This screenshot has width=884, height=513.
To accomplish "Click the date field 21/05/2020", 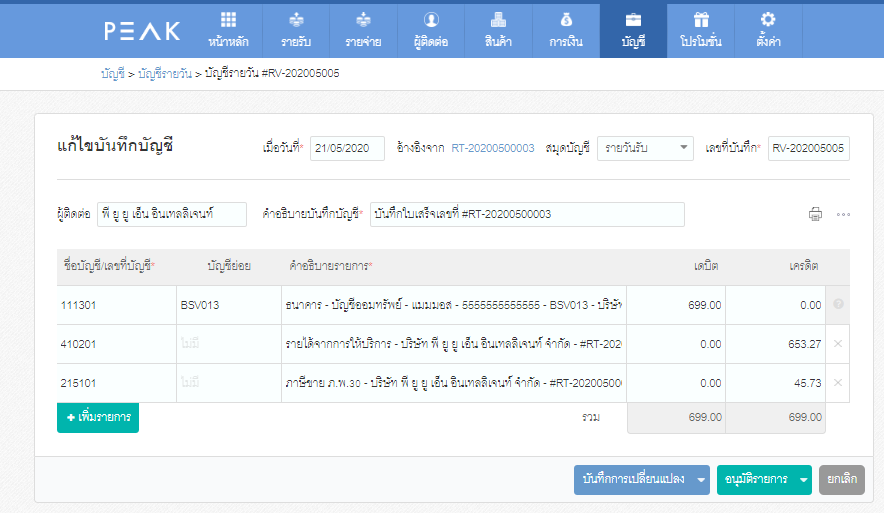I will (x=347, y=148).
